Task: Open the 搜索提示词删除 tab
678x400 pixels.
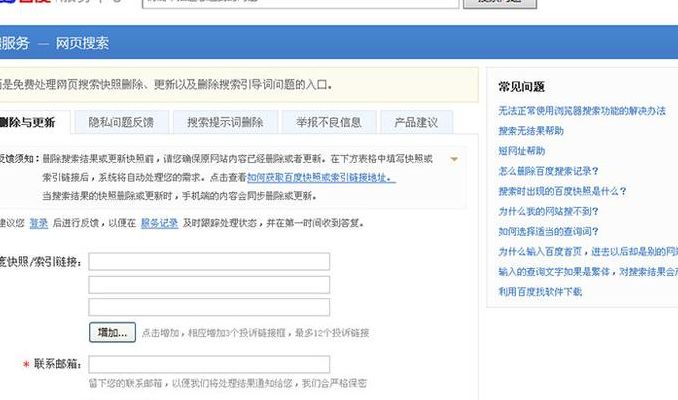Action: pos(225,122)
